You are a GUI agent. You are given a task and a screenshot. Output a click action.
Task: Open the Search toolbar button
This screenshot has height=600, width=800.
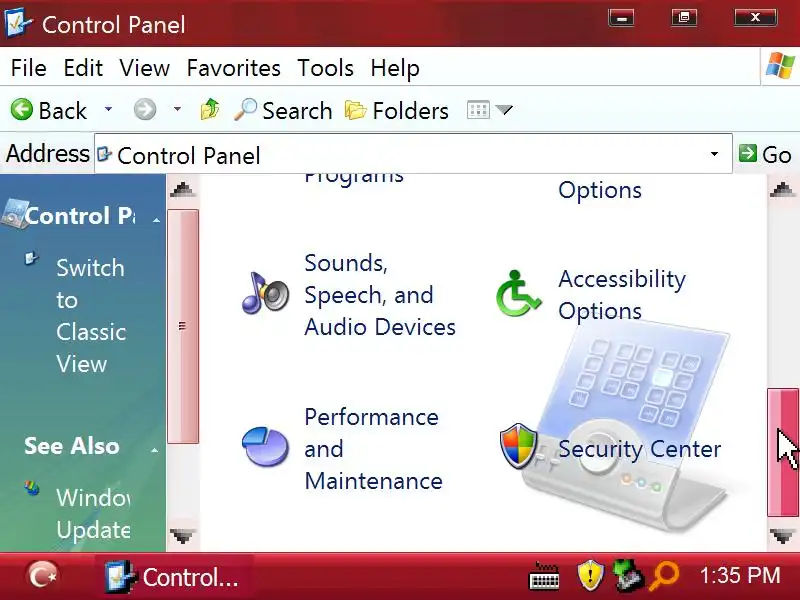(x=283, y=110)
